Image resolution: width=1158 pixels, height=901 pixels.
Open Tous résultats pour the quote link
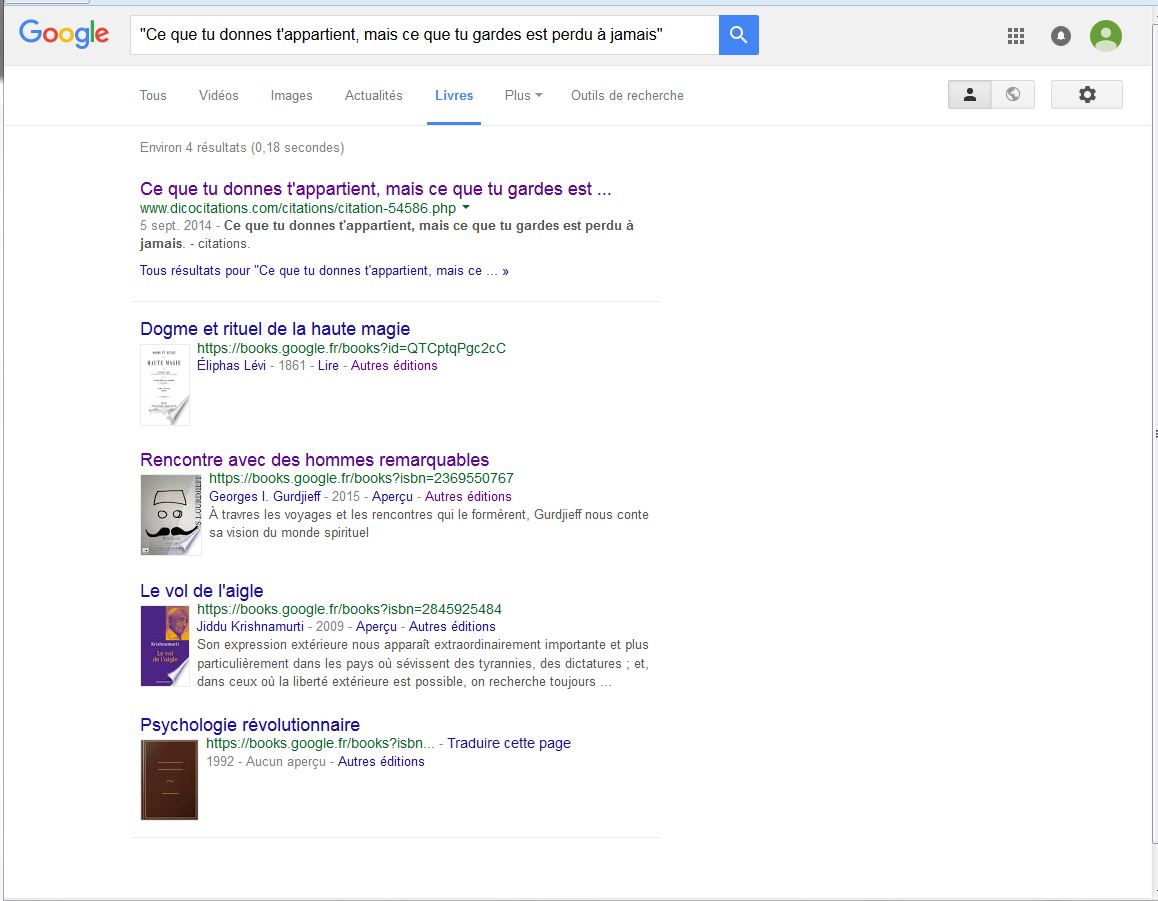(324, 270)
